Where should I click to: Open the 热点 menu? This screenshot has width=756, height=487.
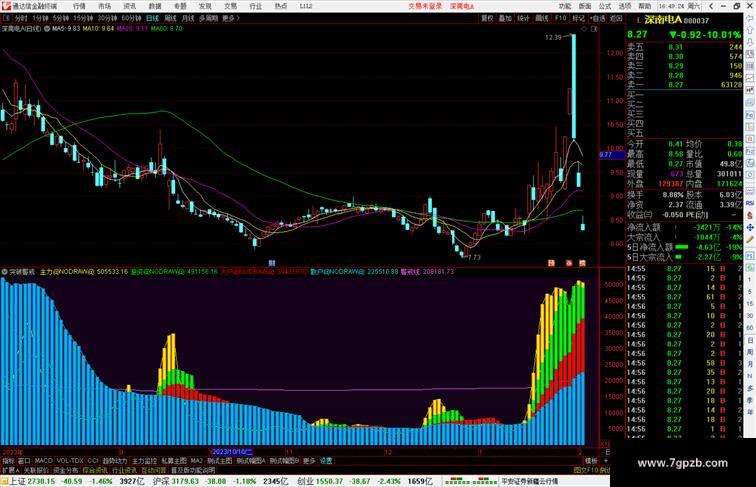point(281,6)
